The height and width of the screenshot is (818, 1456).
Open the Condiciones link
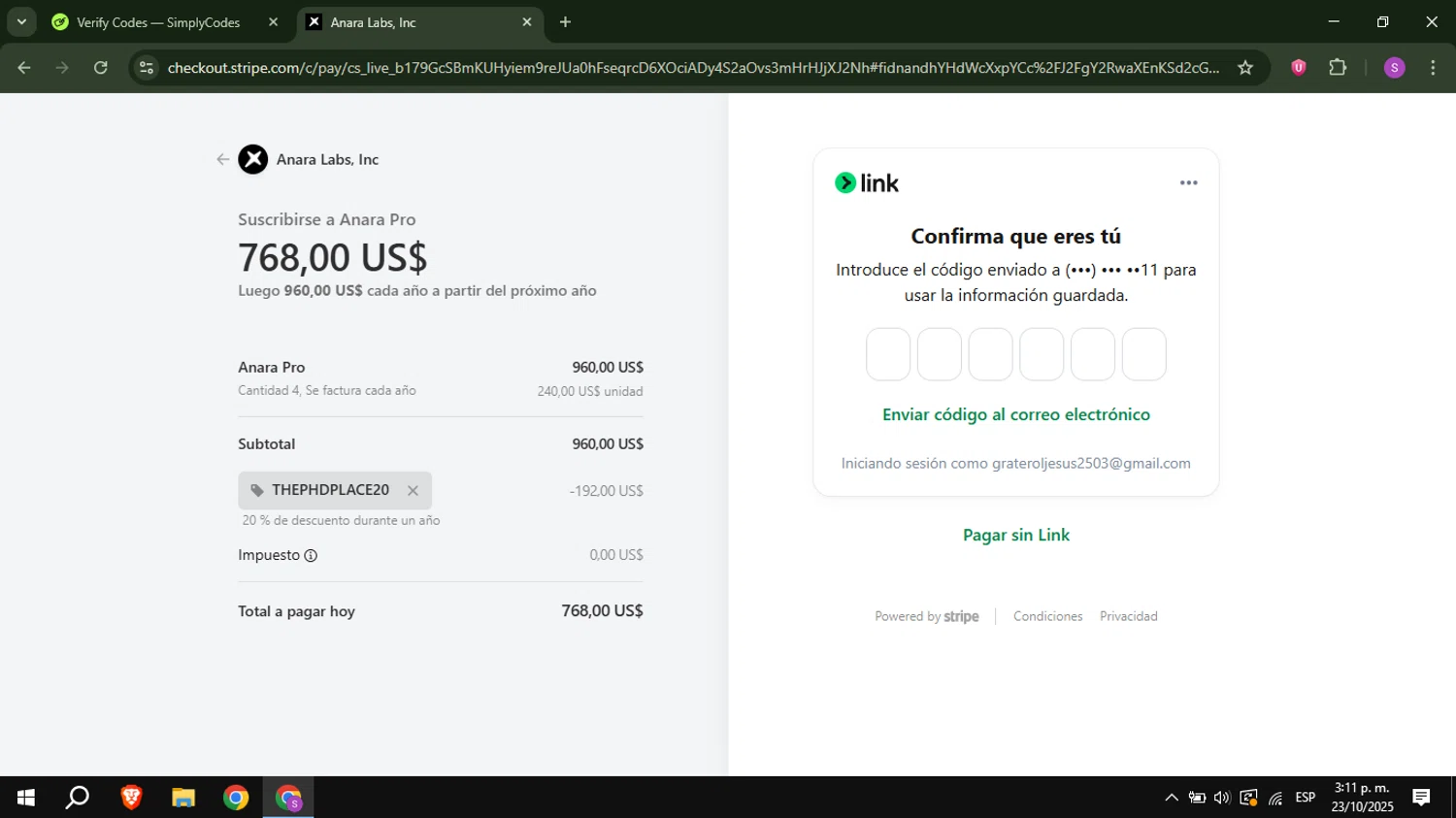(x=1047, y=616)
